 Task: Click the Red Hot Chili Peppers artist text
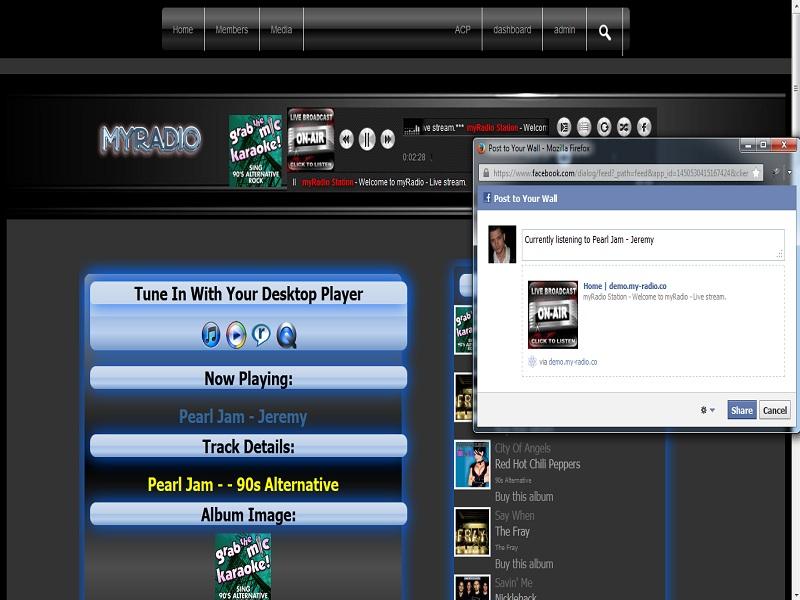point(537,464)
